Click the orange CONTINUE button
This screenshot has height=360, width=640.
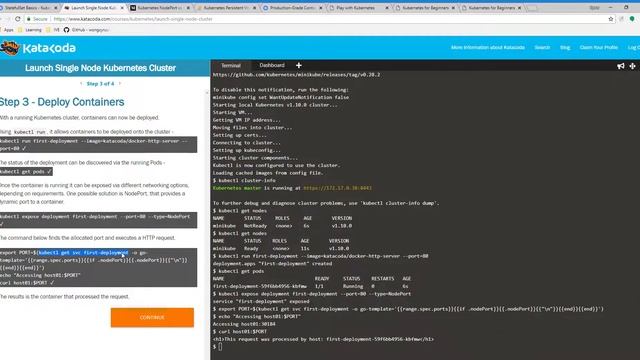152,318
